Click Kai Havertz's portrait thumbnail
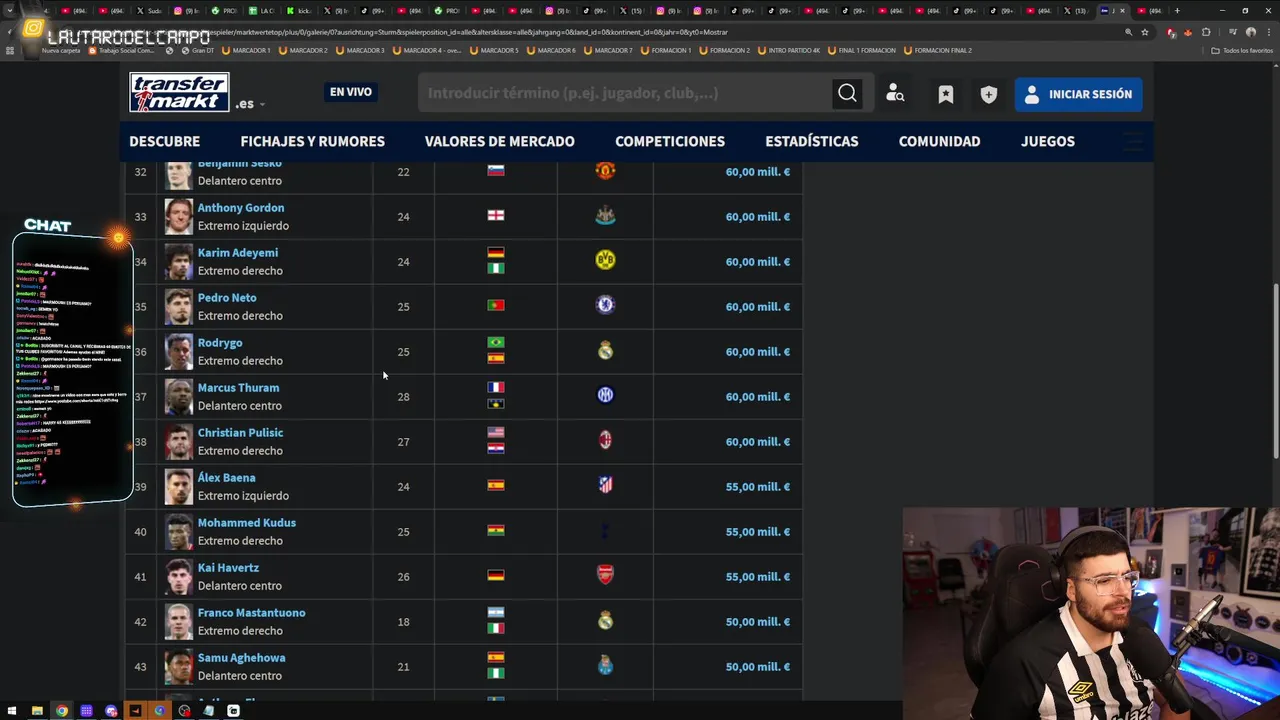 [178, 576]
